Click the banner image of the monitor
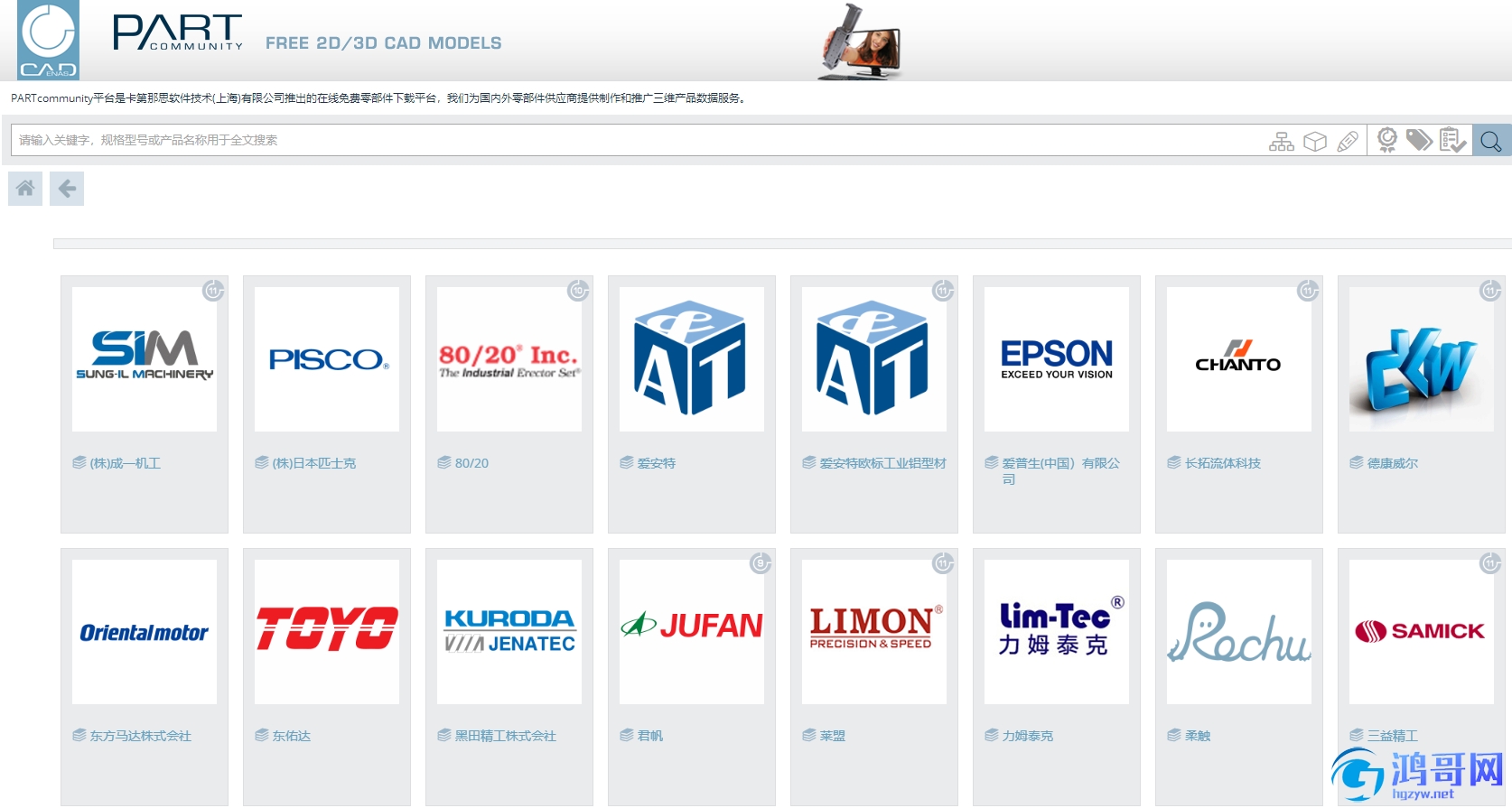Viewport: 1512px width, 808px height. pyautogui.click(x=861, y=42)
